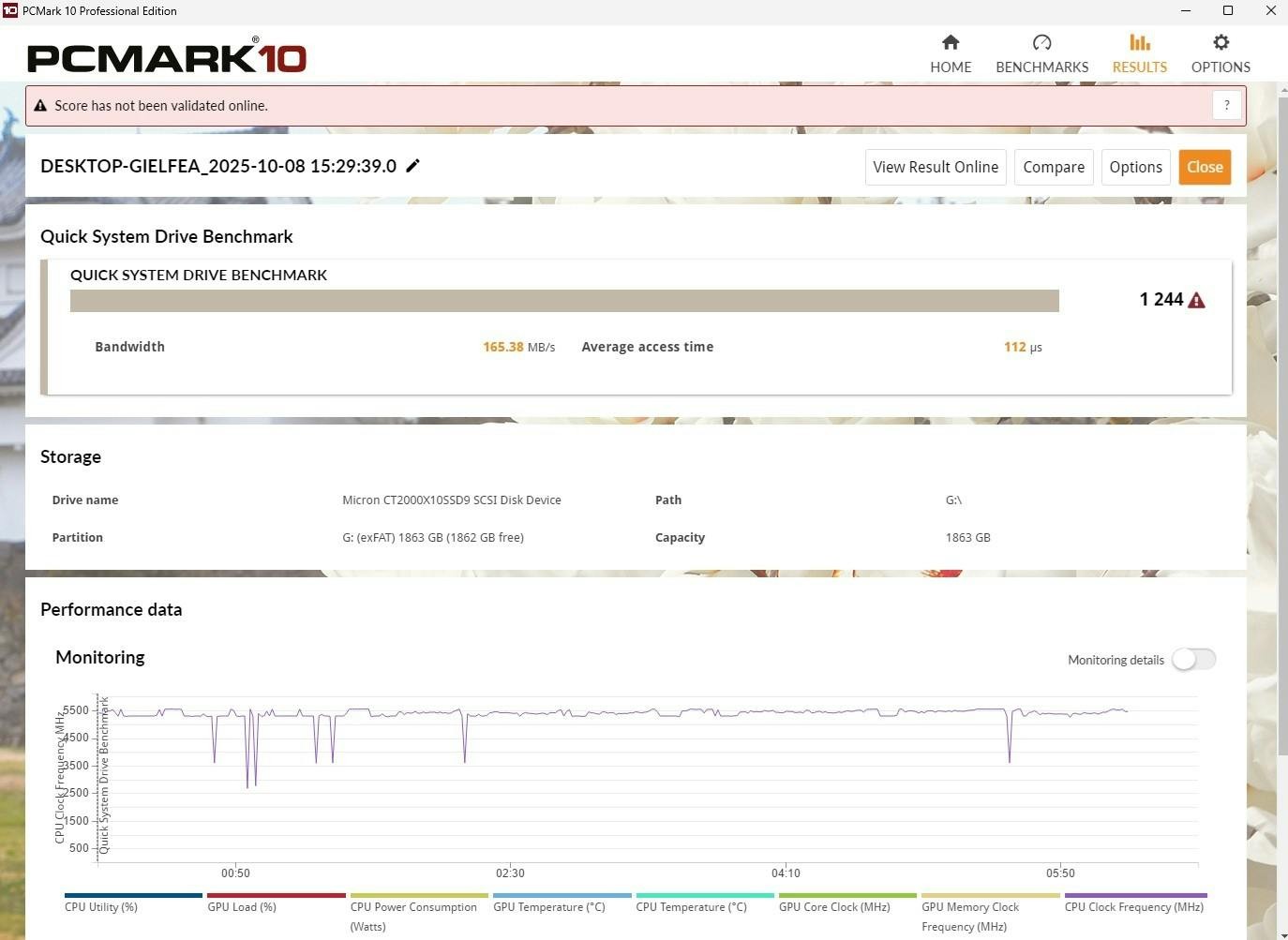Screen dimensions: 1288x940
Task: Click the Average access time label
Action: point(648,347)
